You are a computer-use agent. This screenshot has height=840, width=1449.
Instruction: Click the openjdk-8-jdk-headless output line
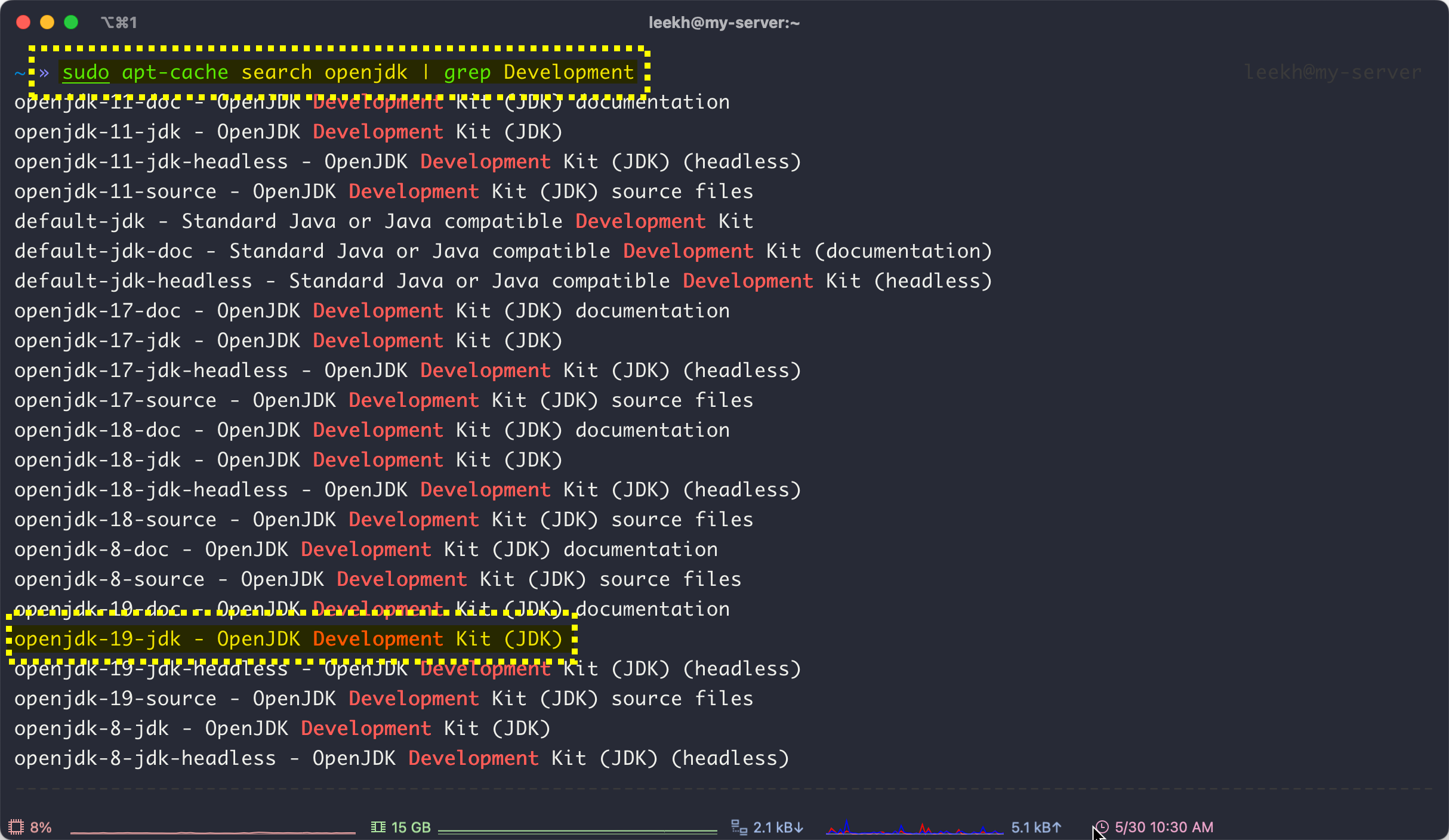402,758
